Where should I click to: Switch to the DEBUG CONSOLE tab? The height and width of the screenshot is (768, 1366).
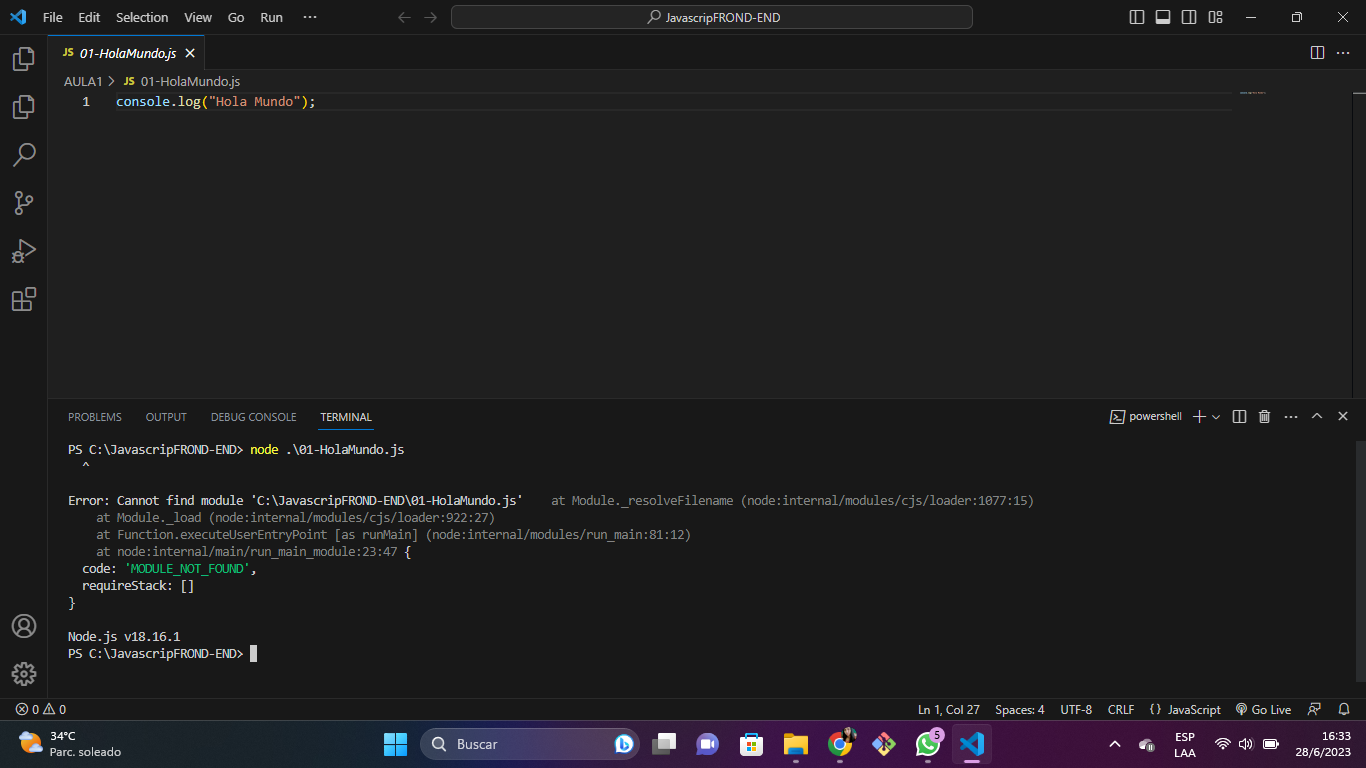point(253,417)
